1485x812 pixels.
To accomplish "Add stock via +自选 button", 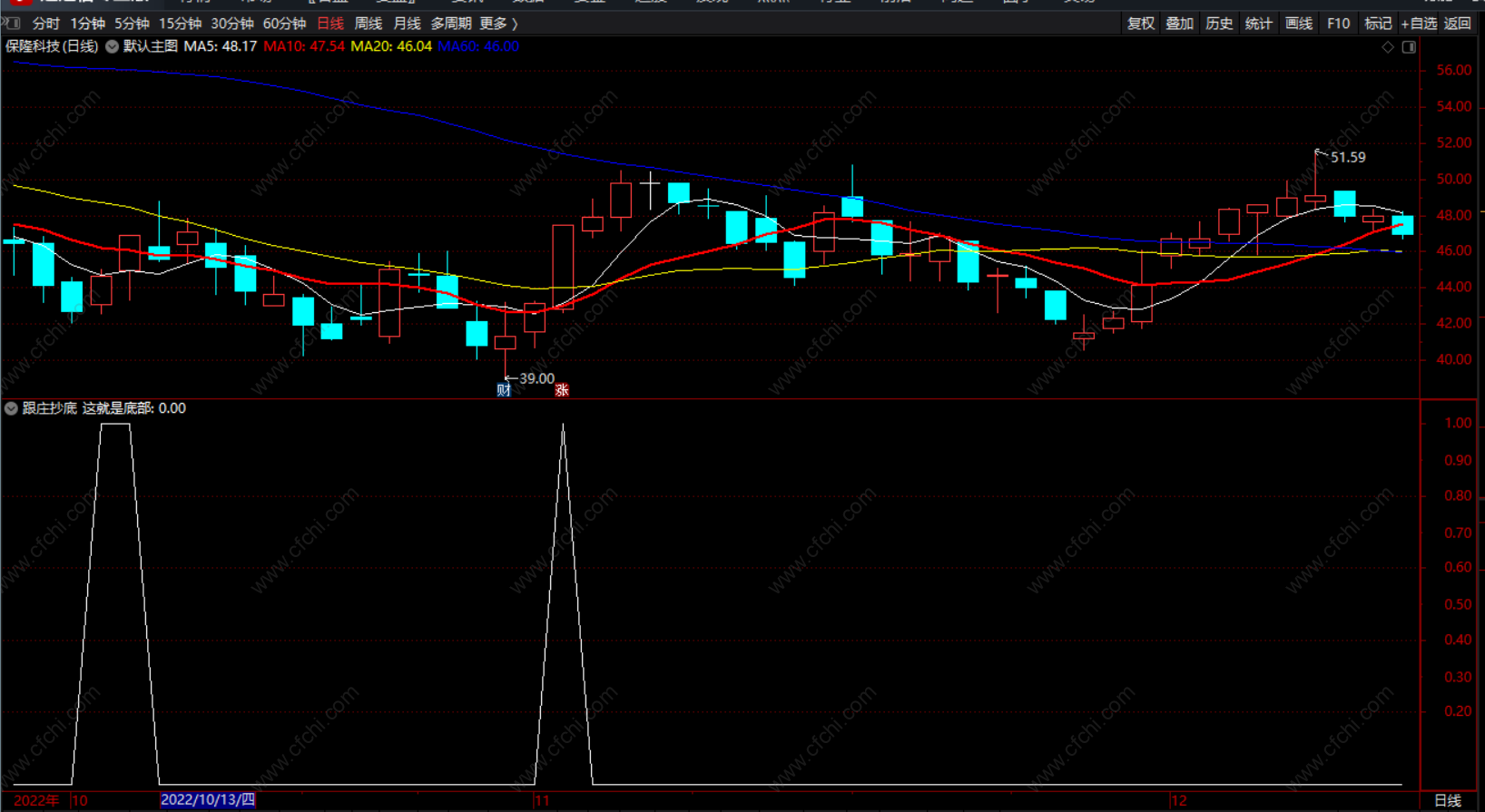I will pos(1420,24).
